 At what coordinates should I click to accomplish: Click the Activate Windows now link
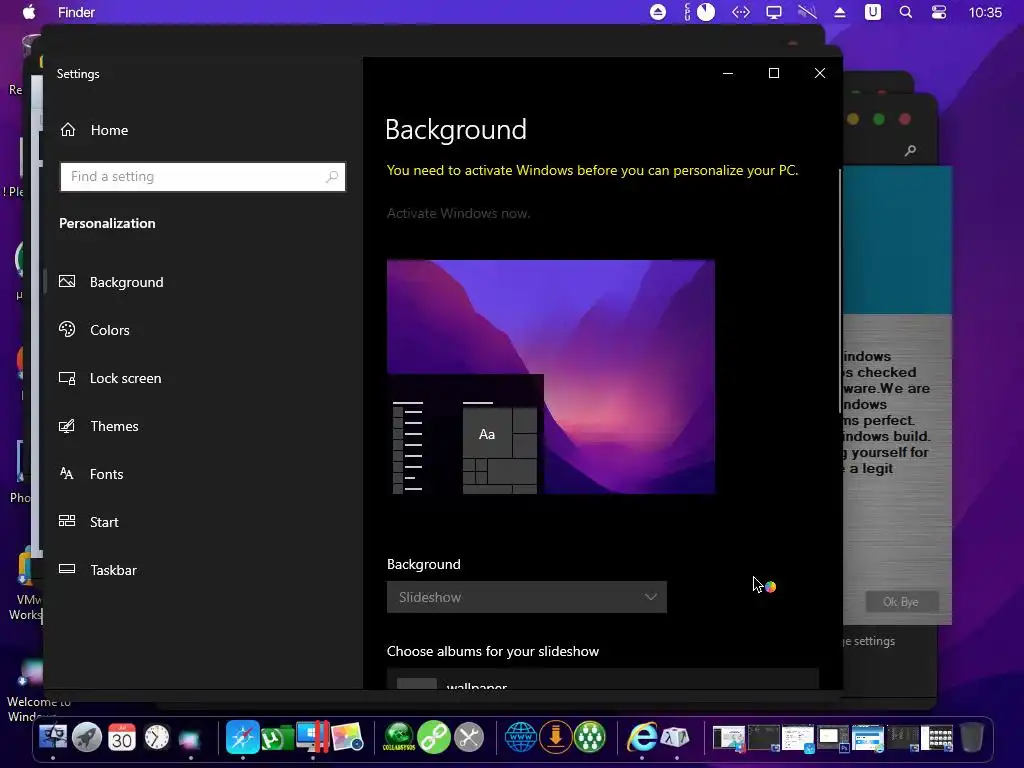click(x=458, y=214)
